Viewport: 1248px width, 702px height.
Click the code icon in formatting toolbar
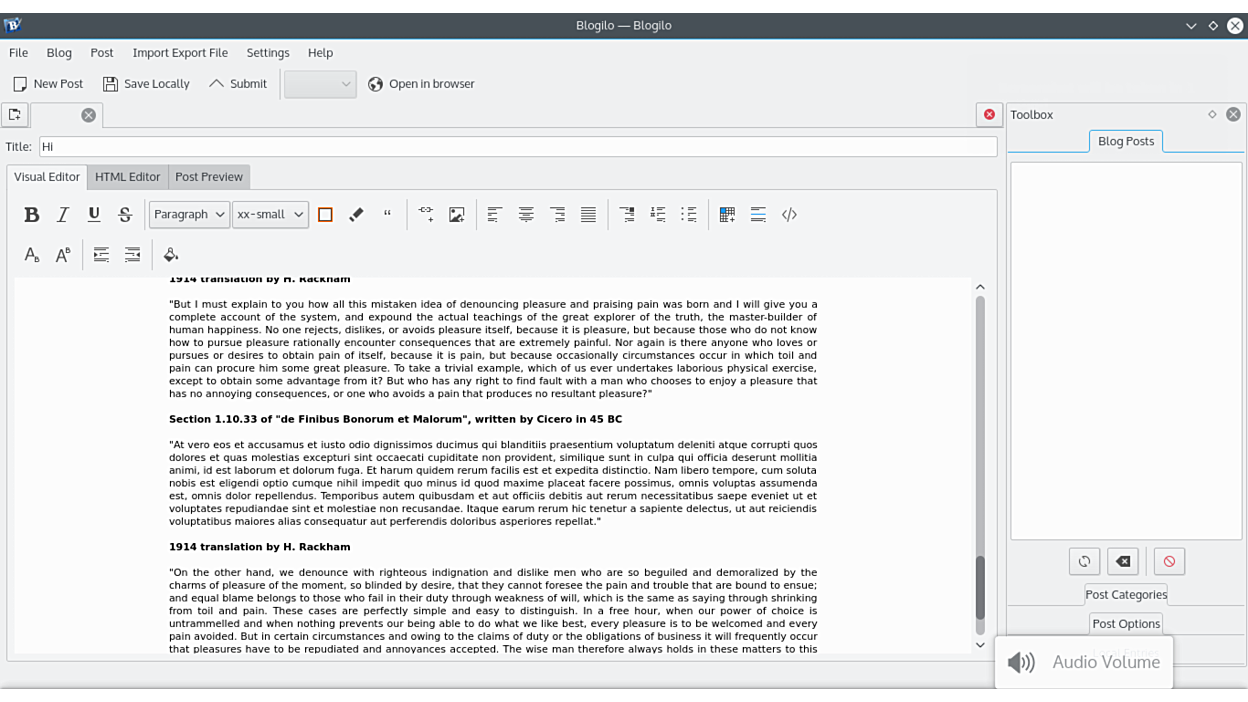[789, 214]
